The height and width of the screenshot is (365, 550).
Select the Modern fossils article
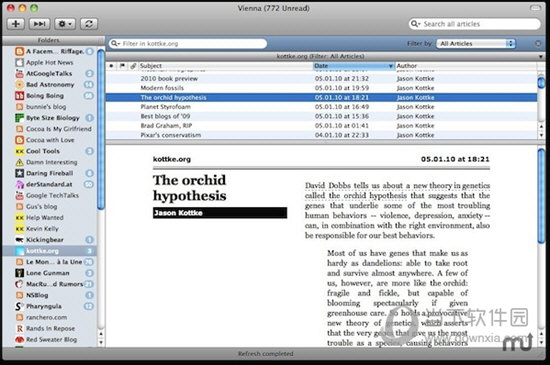tap(321, 88)
